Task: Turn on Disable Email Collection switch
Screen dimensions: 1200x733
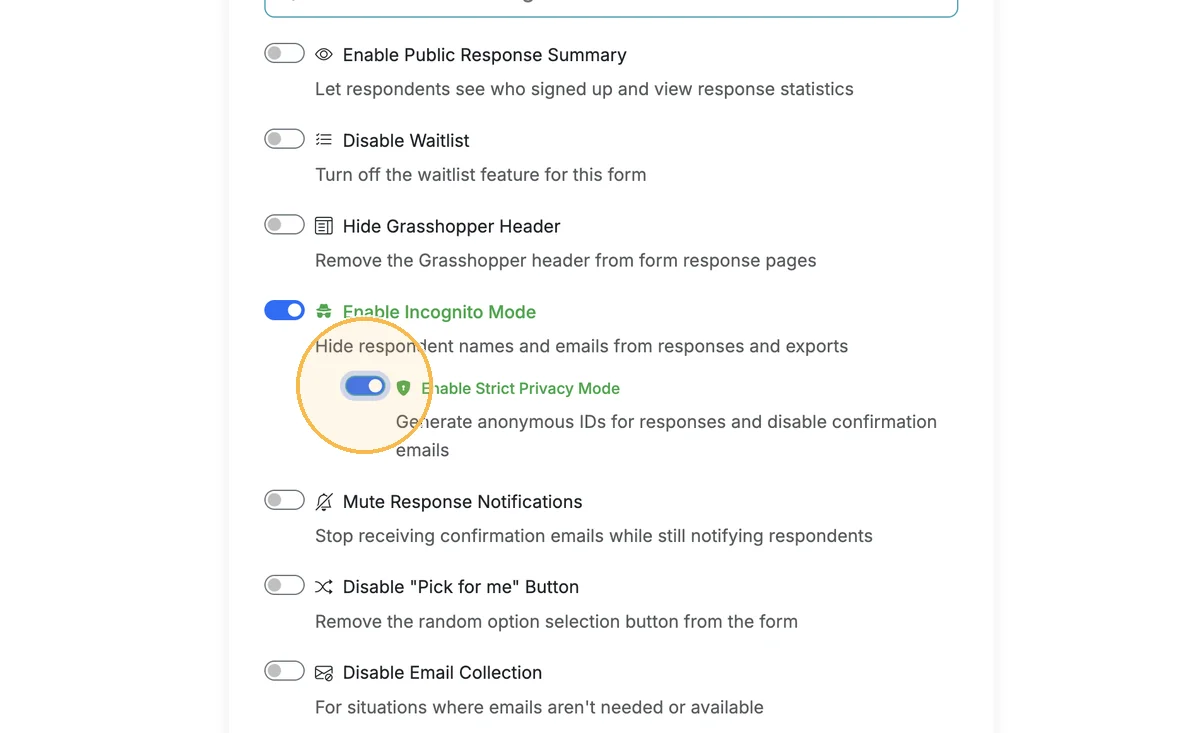Action: [x=284, y=671]
